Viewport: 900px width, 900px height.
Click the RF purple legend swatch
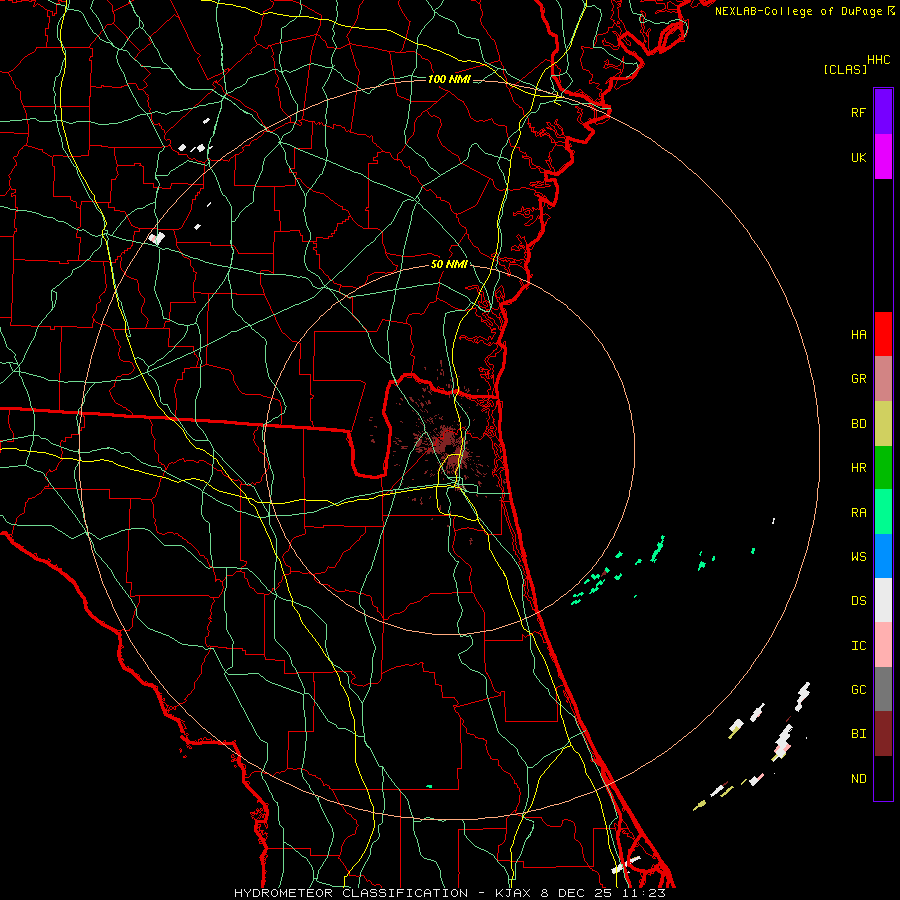883,112
